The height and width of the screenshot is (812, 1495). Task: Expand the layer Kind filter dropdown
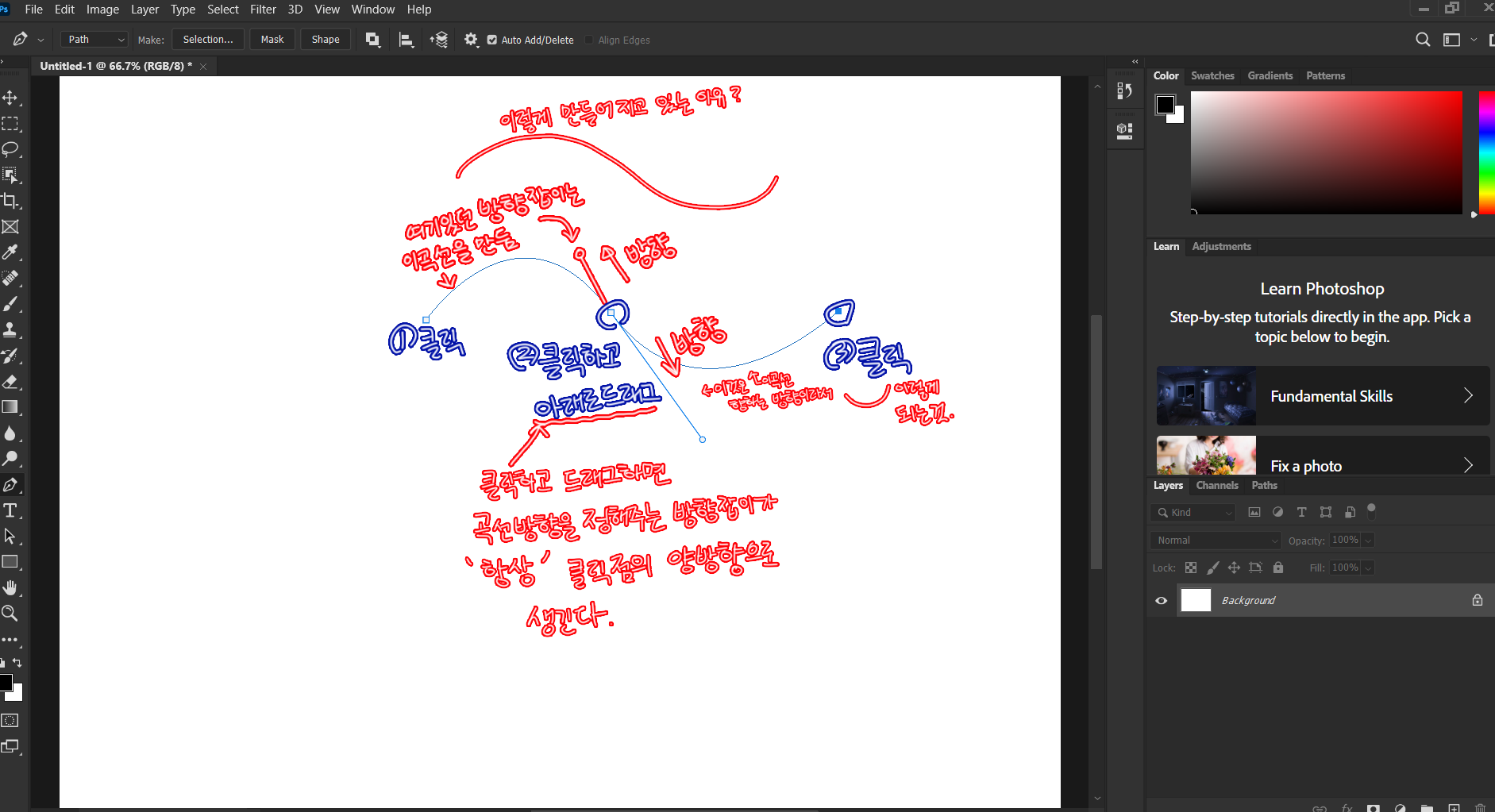pyautogui.click(x=1193, y=513)
